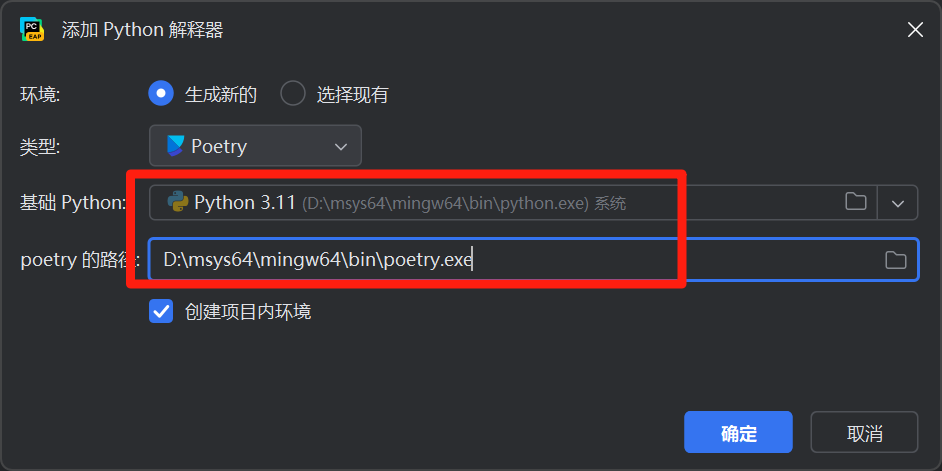
Task: Cancel using the 取消 button
Action: [x=864, y=432]
